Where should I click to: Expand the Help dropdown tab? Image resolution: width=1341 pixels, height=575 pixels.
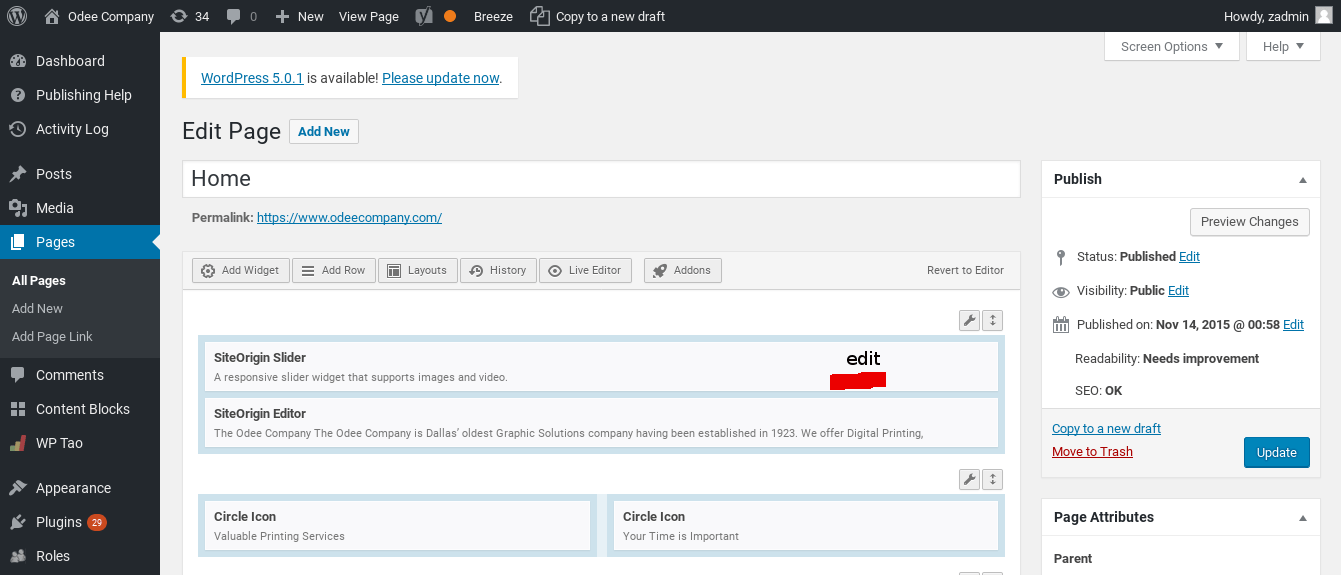(1283, 46)
